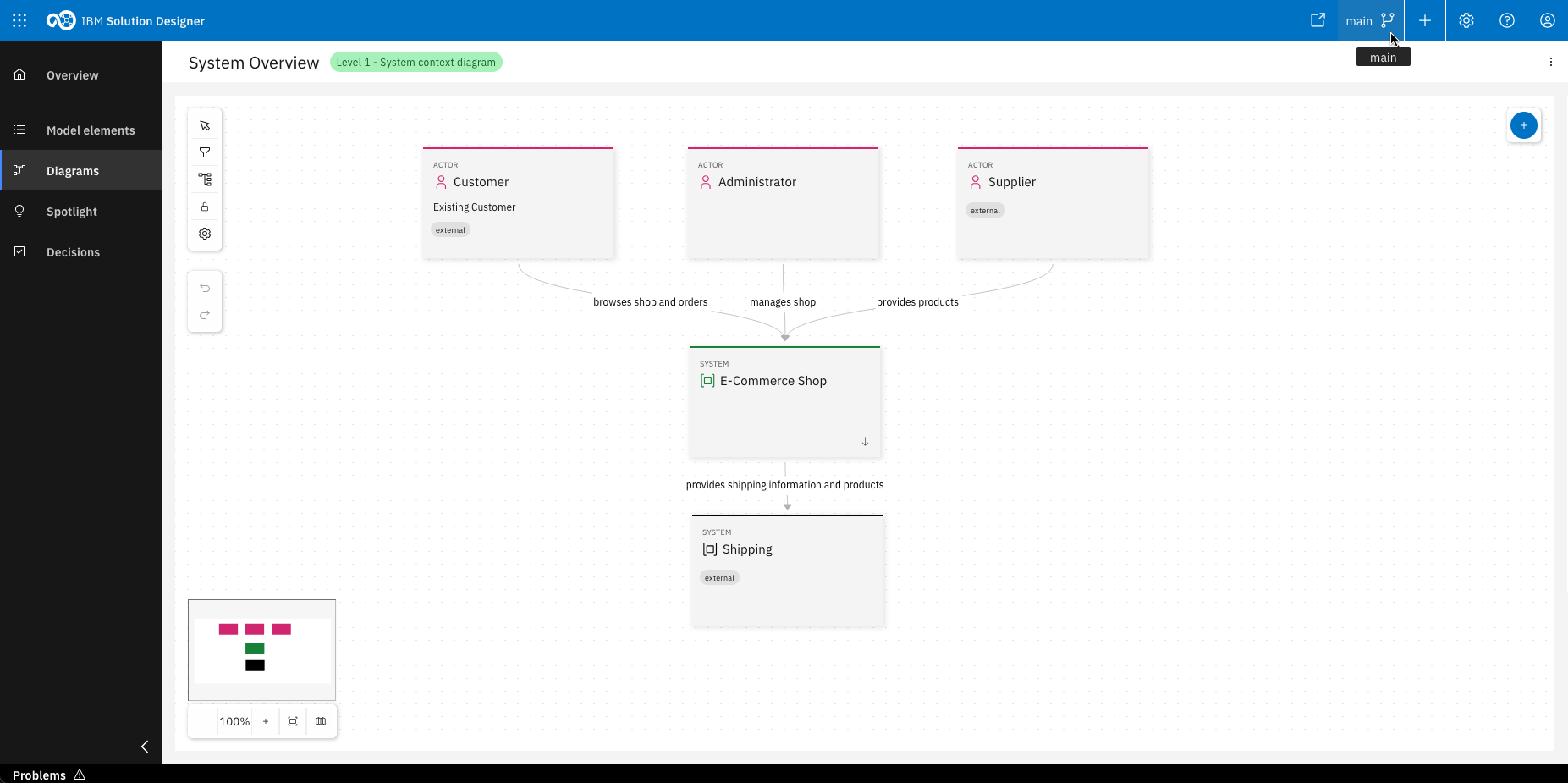
Task: Open the app switcher grid icon
Action: pyautogui.click(x=19, y=20)
